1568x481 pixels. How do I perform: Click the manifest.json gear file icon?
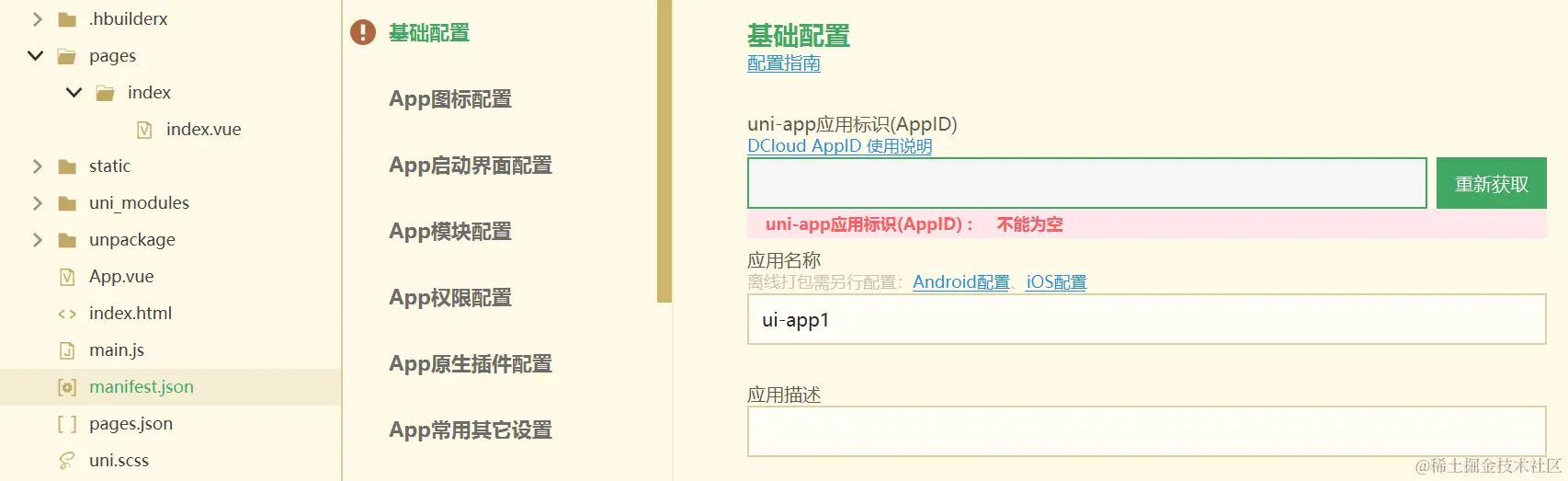click(x=67, y=387)
